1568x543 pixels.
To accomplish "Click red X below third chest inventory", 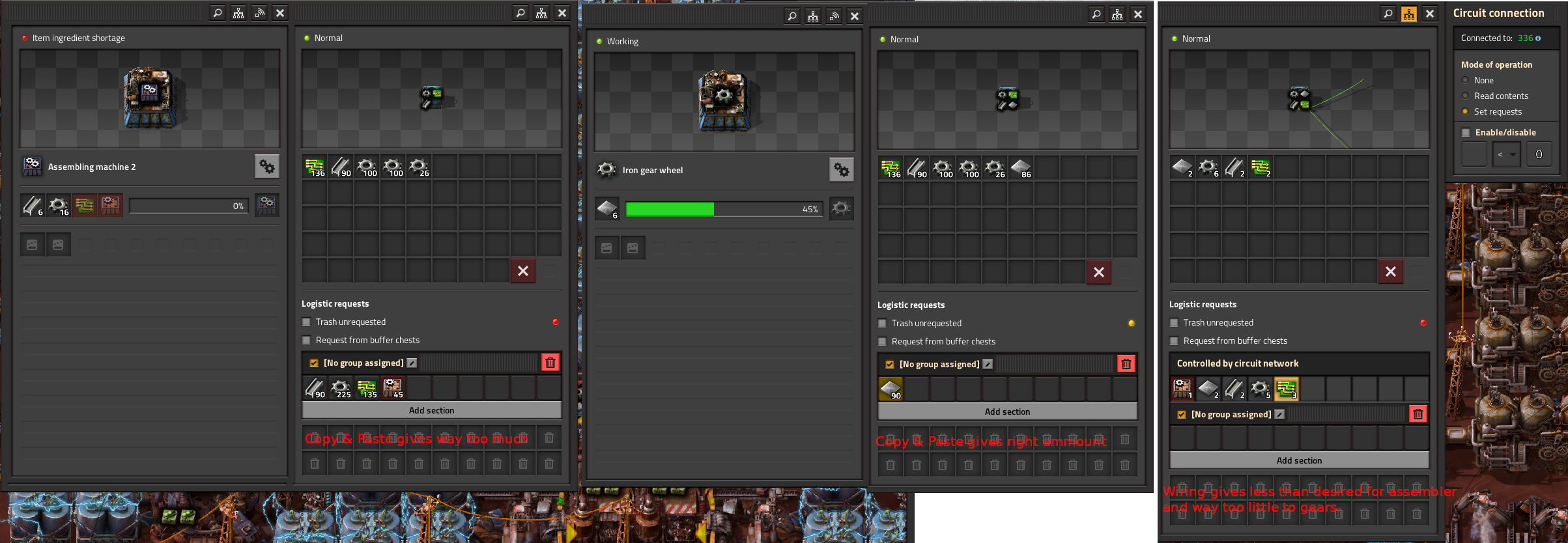I will pyautogui.click(x=1391, y=271).
